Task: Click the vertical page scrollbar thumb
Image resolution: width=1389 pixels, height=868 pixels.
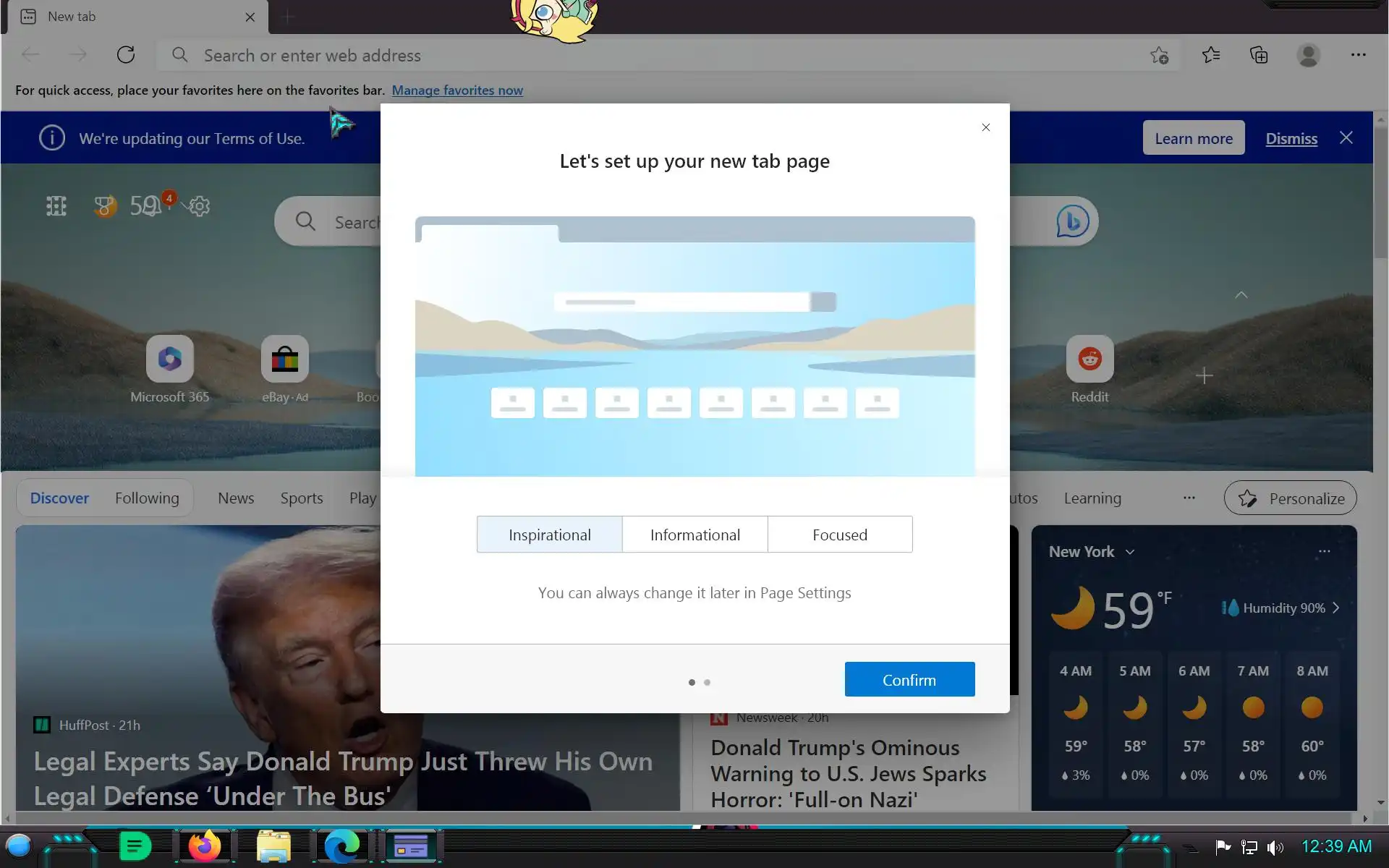Action: pos(1380,192)
